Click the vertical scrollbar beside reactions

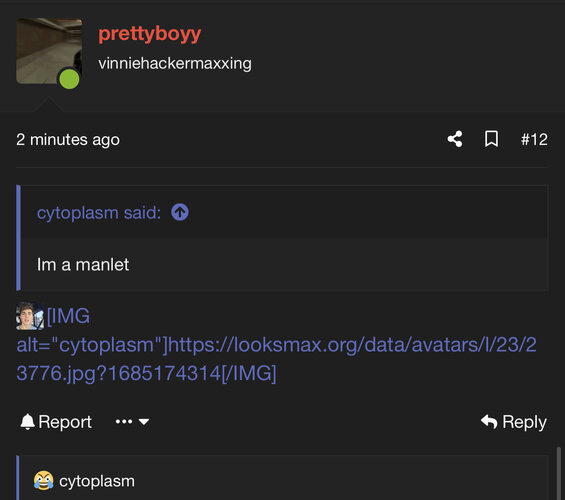tap(558, 473)
